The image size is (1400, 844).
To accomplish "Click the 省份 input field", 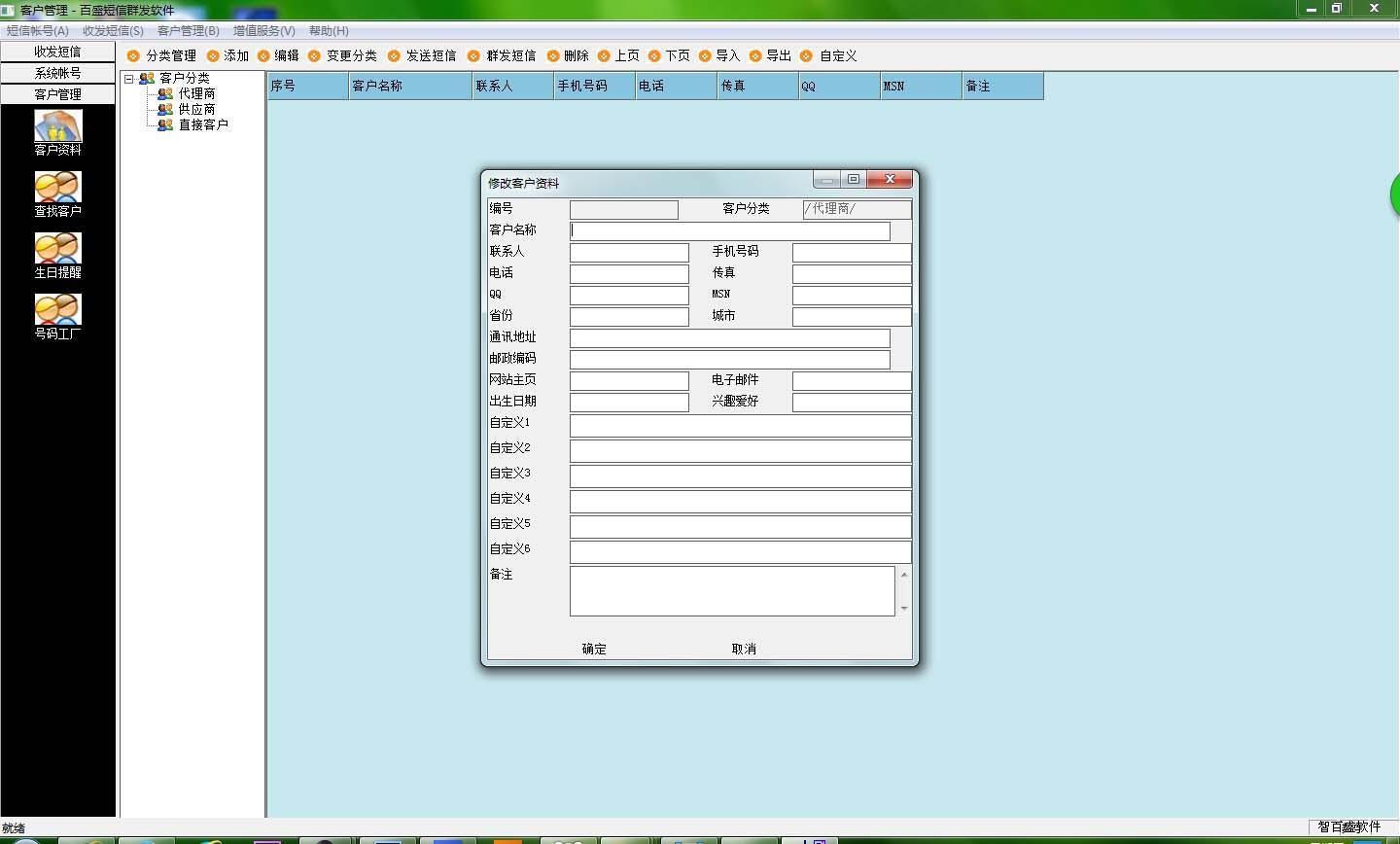I will coord(629,316).
